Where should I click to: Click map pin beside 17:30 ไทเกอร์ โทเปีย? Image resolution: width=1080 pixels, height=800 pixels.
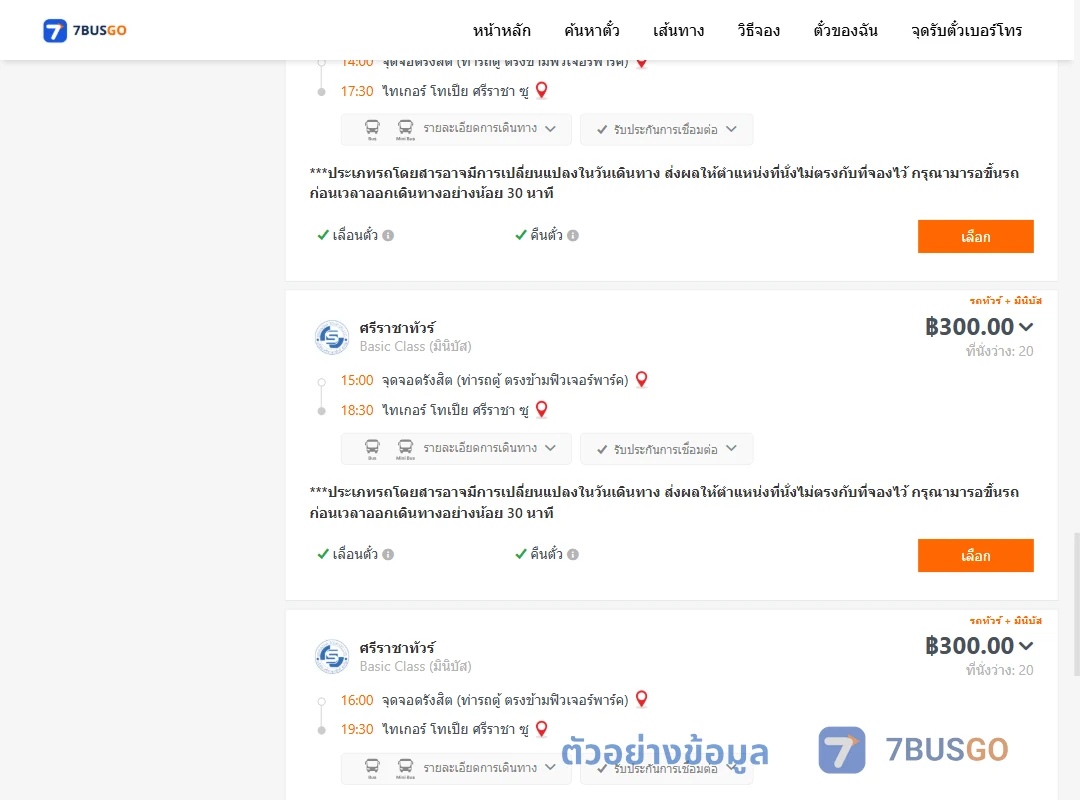pos(542,90)
